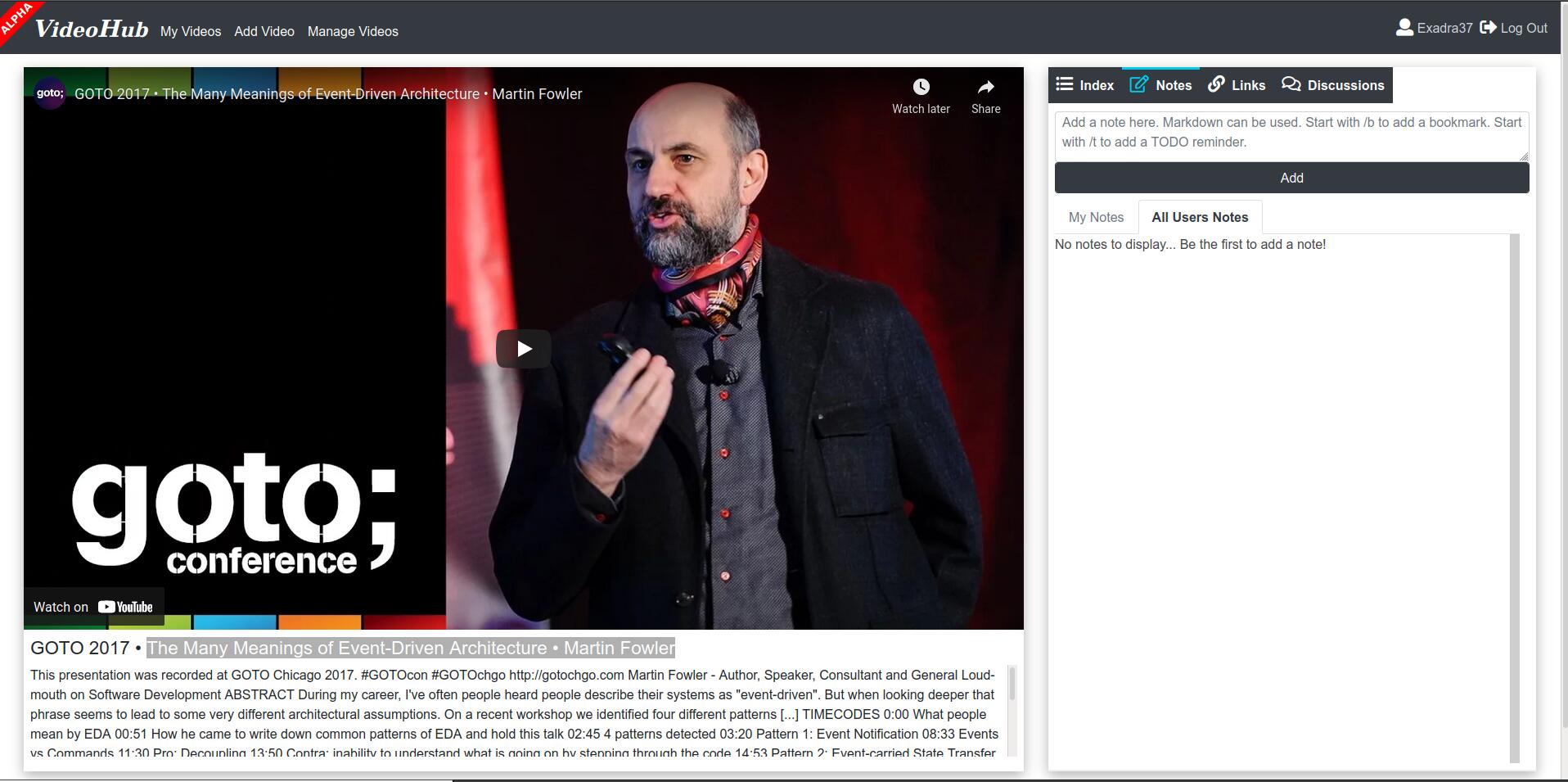Screen dimensions: 1568x782
Task: Click the Index list icon
Action: pyautogui.click(x=1064, y=84)
